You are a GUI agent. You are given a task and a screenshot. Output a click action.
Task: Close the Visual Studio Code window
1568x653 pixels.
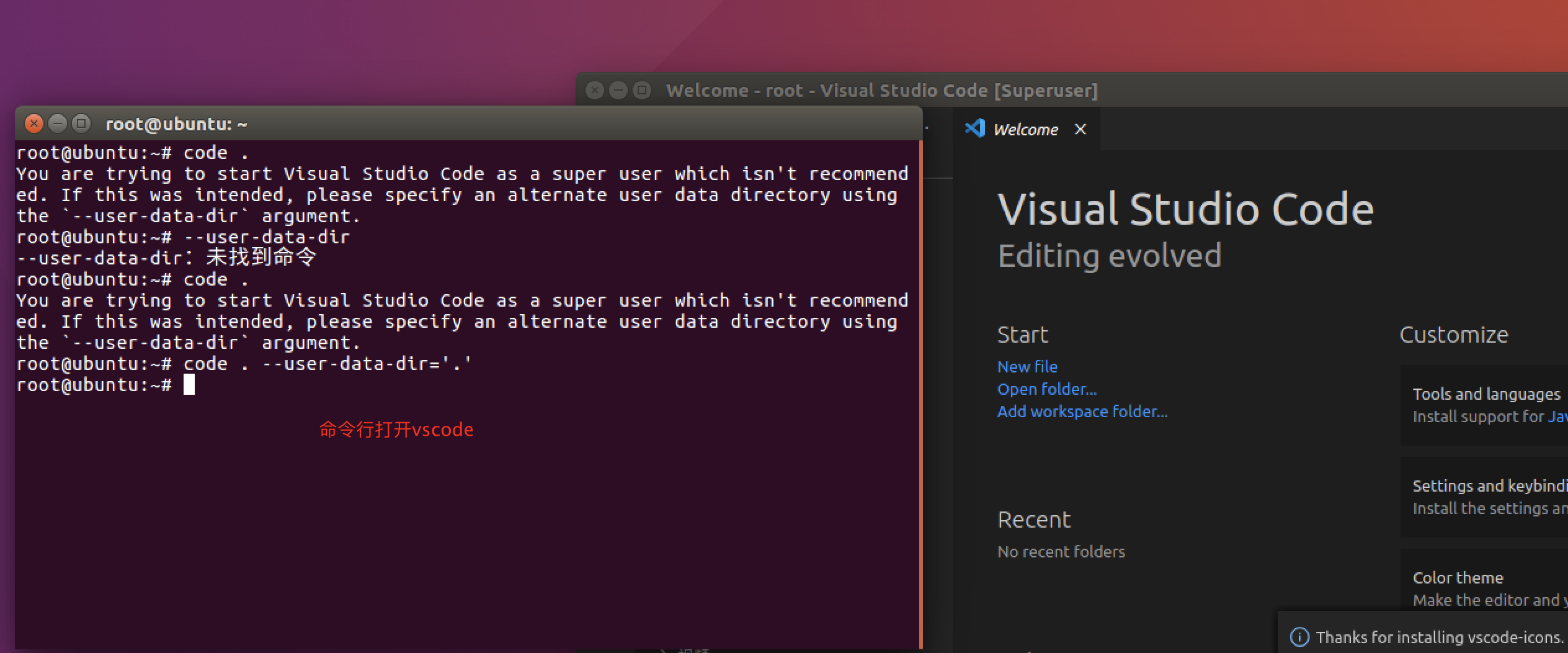595,91
